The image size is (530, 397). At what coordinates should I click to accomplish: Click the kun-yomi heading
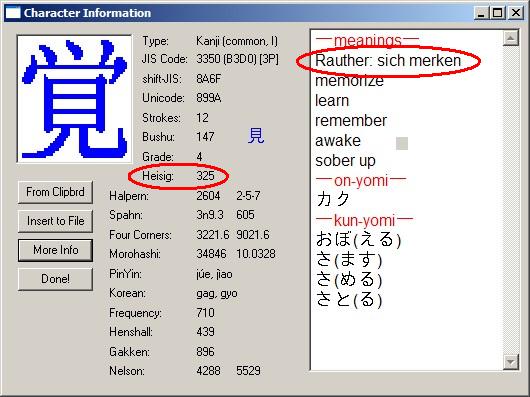364,221
